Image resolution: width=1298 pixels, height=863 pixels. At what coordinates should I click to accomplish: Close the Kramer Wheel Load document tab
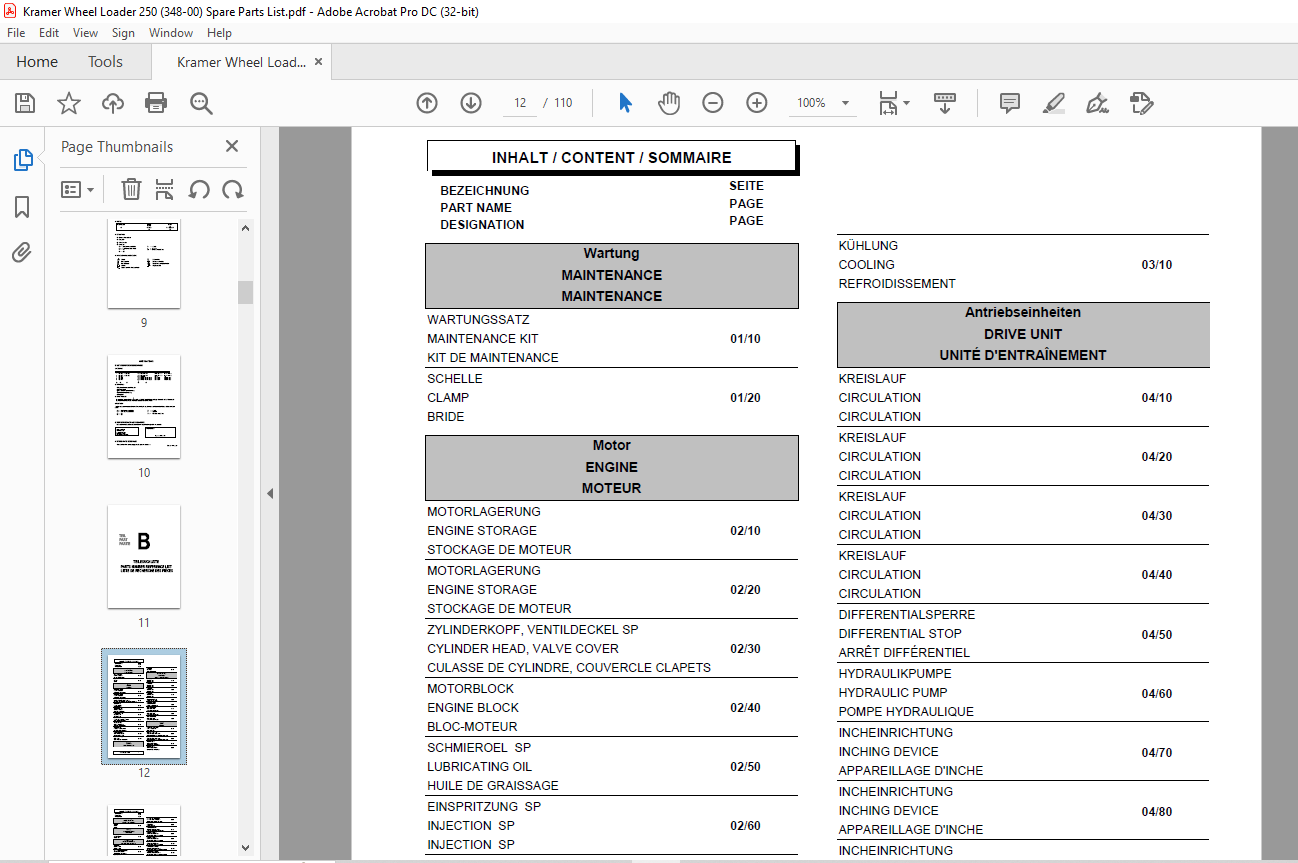319,62
